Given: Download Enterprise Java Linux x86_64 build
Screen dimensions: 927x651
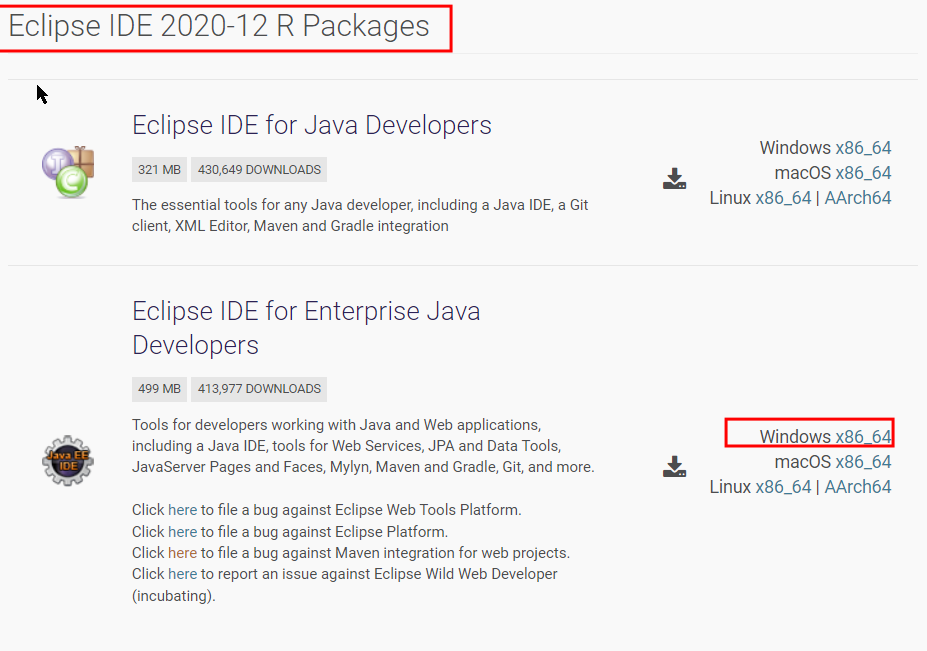Looking at the screenshot, I should 783,487.
